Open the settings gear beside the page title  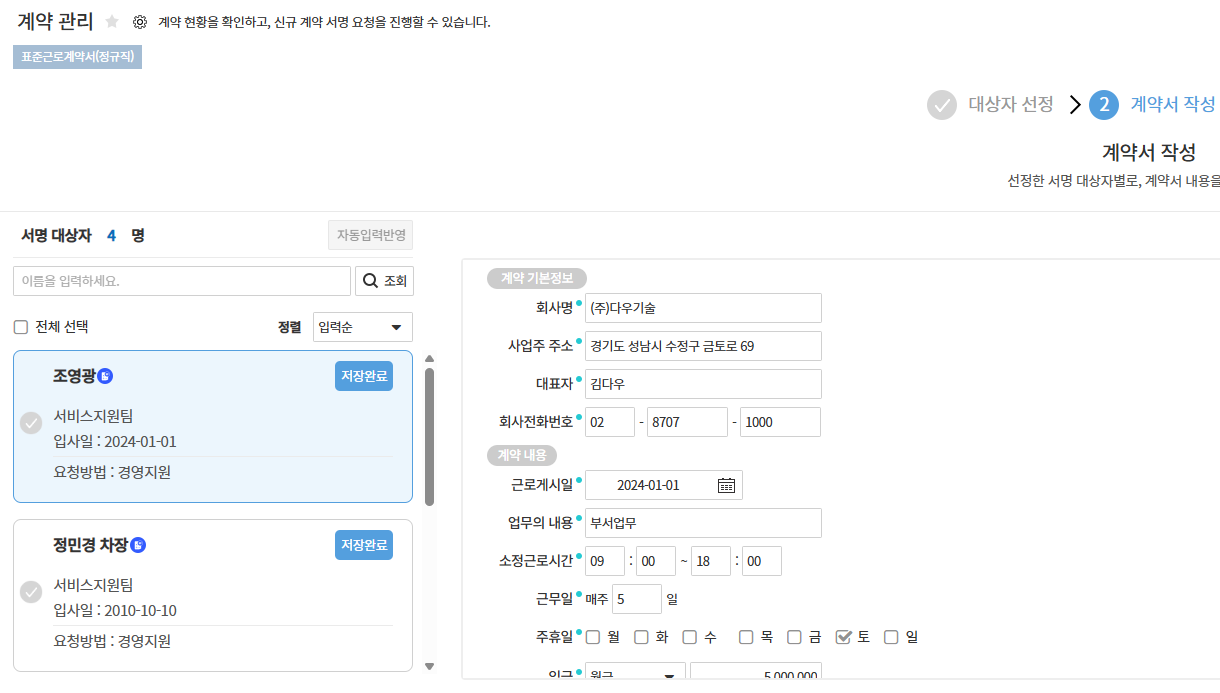140,22
